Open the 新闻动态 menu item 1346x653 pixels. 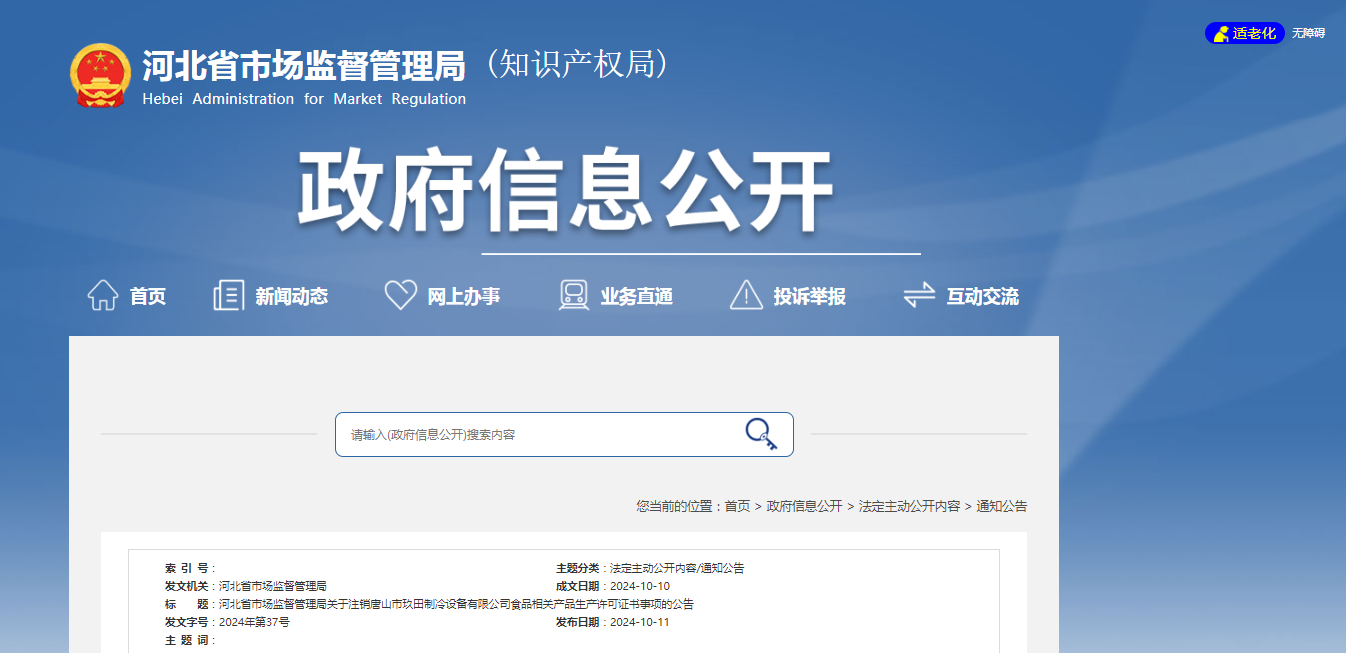[x=291, y=296]
